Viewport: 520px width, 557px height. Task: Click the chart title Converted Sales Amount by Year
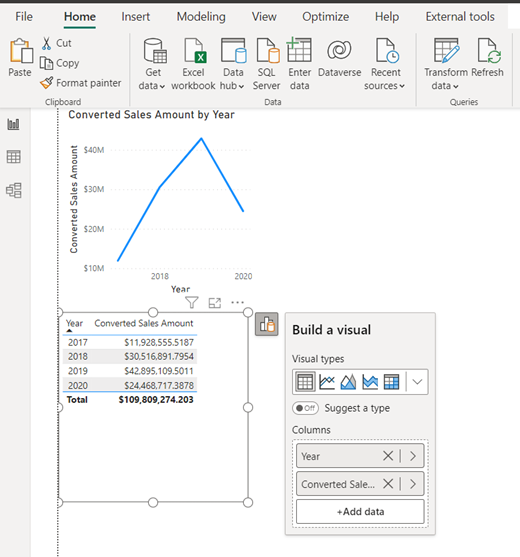[151, 115]
